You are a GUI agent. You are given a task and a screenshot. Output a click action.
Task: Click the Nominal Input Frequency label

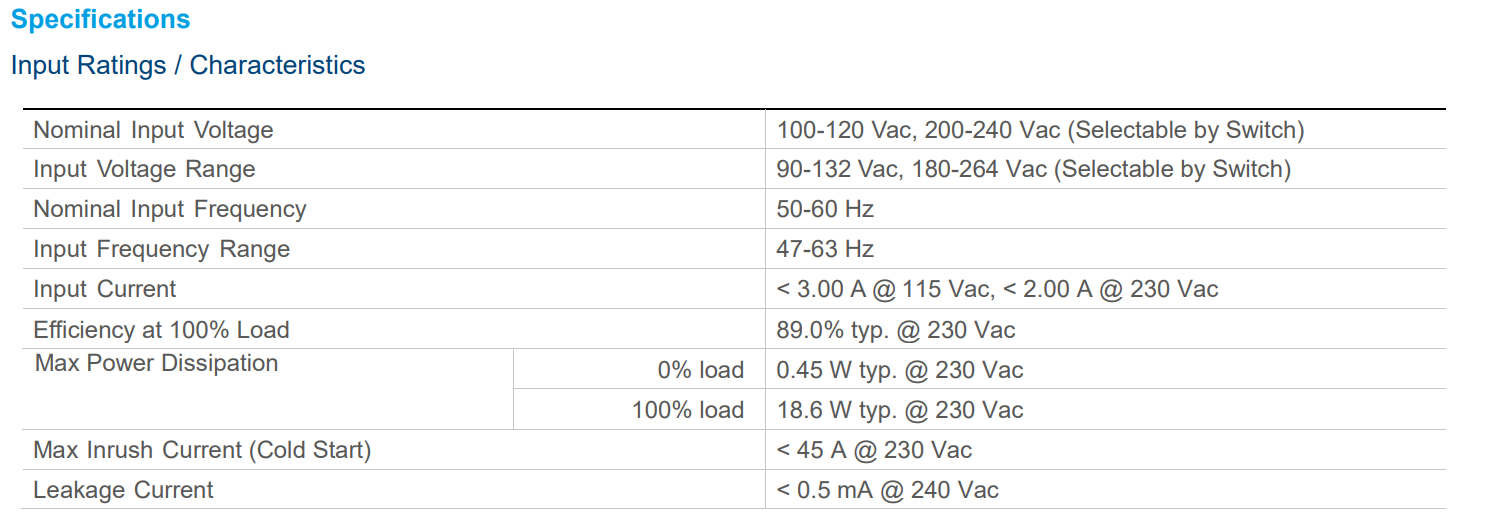click(x=170, y=210)
